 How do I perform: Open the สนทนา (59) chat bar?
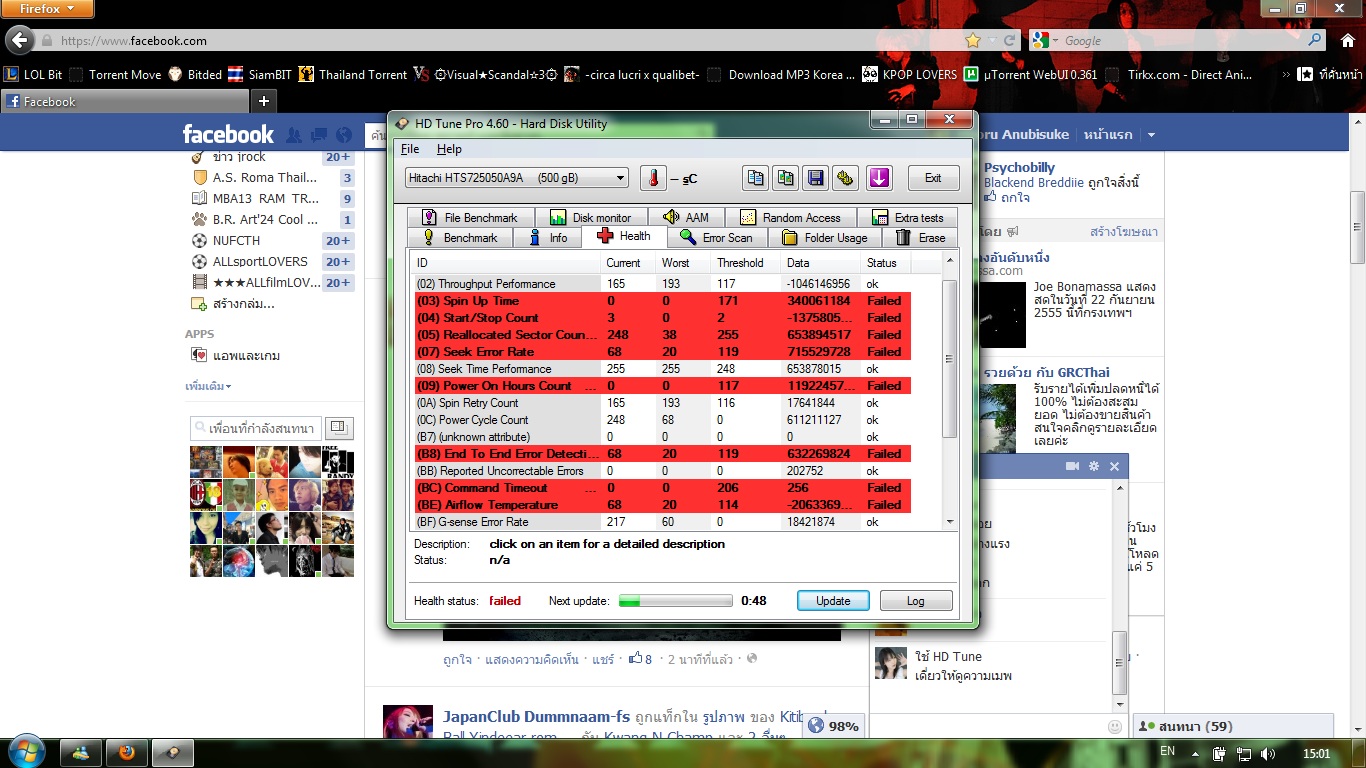click(1232, 726)
